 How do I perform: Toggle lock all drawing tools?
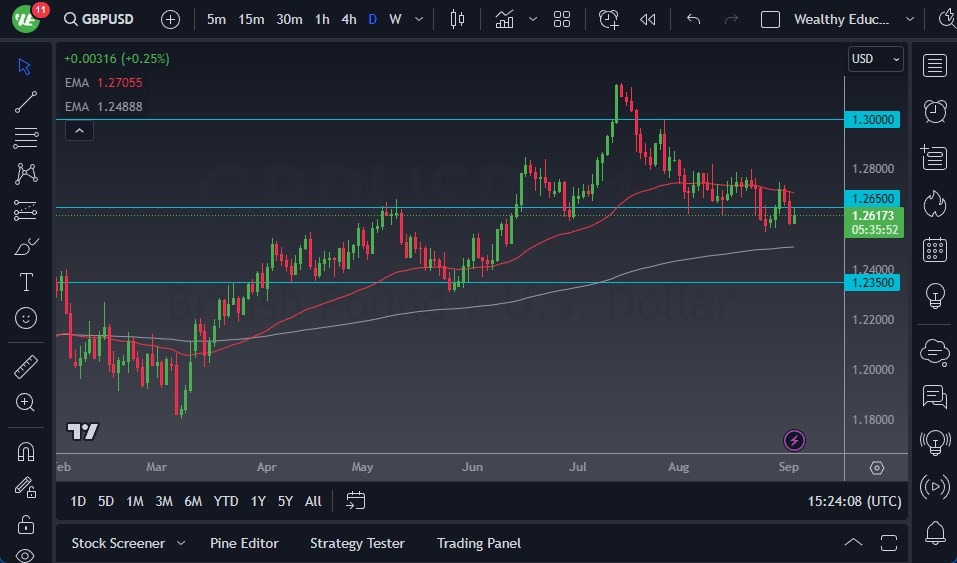(x=26, y=524)
